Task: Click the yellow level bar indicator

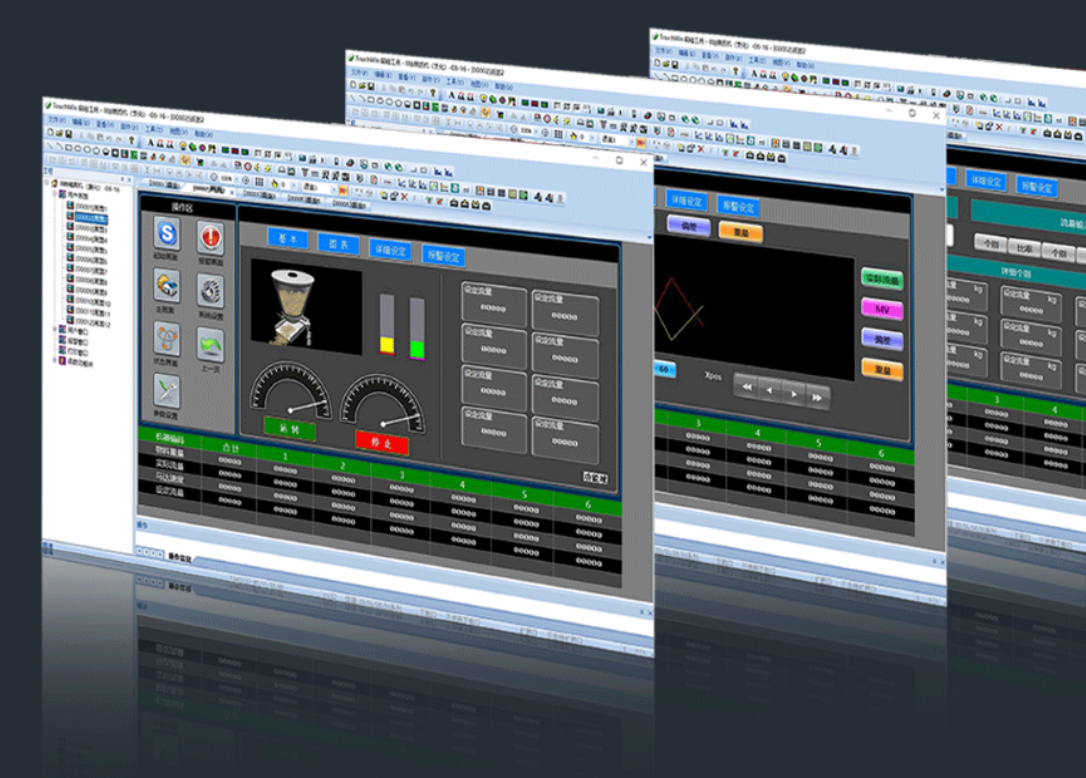Action: tap(386, 324)
